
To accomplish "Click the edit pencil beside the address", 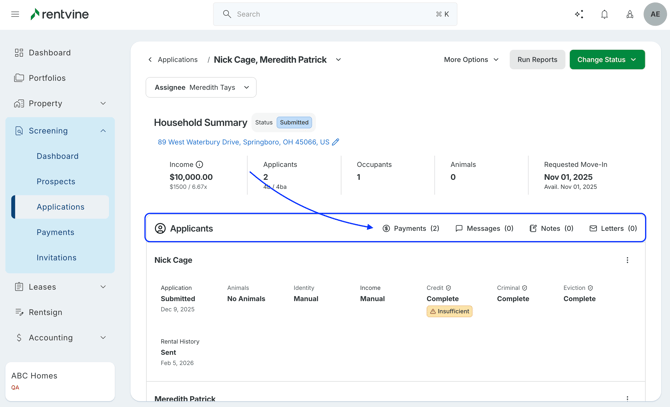I will pos(336,142).
